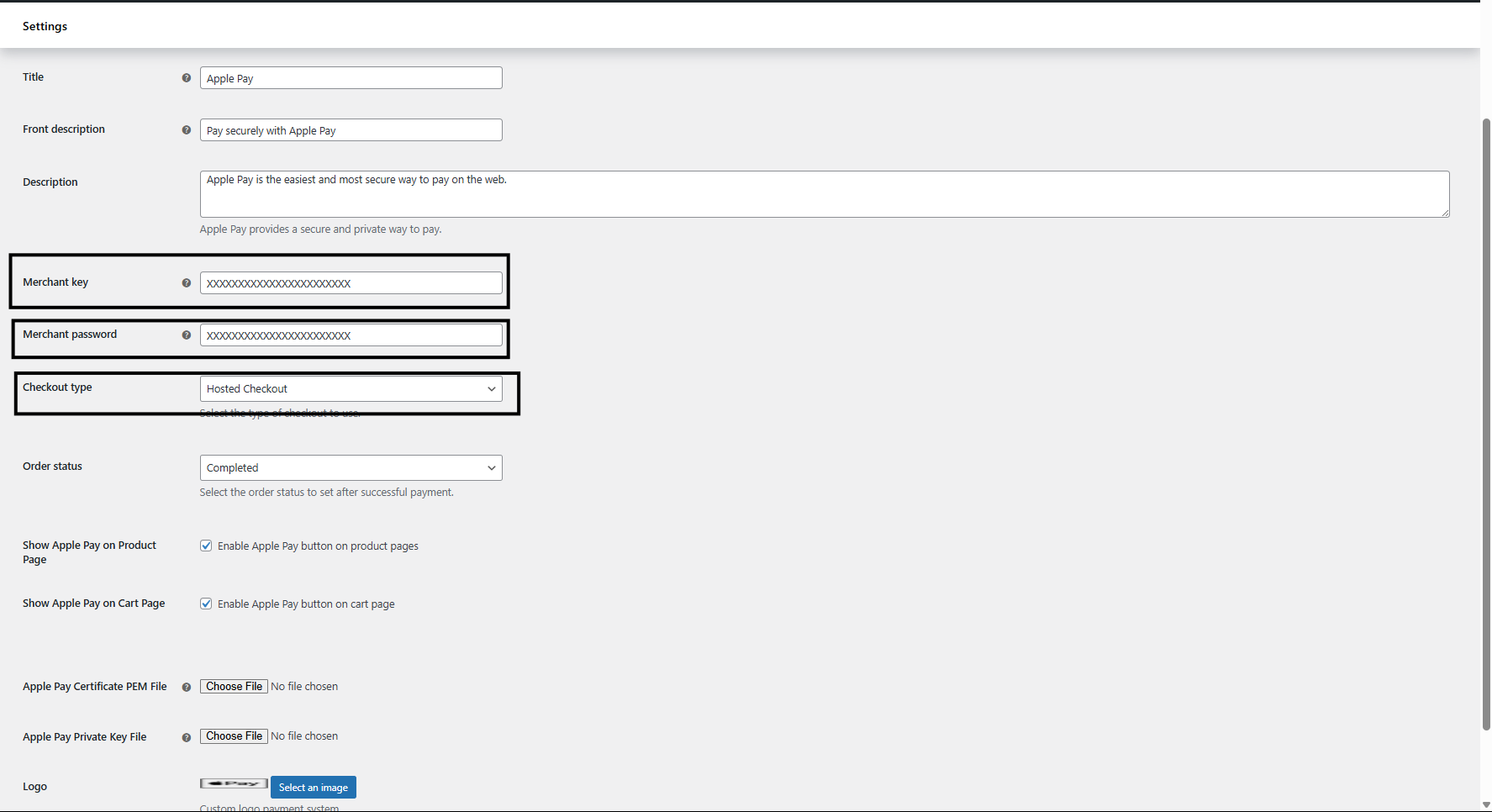This screenshot has width=1492, height=812.
Task: Choose File for Apple Pay Certificate PEM
Action: click(x=234, y=686)
